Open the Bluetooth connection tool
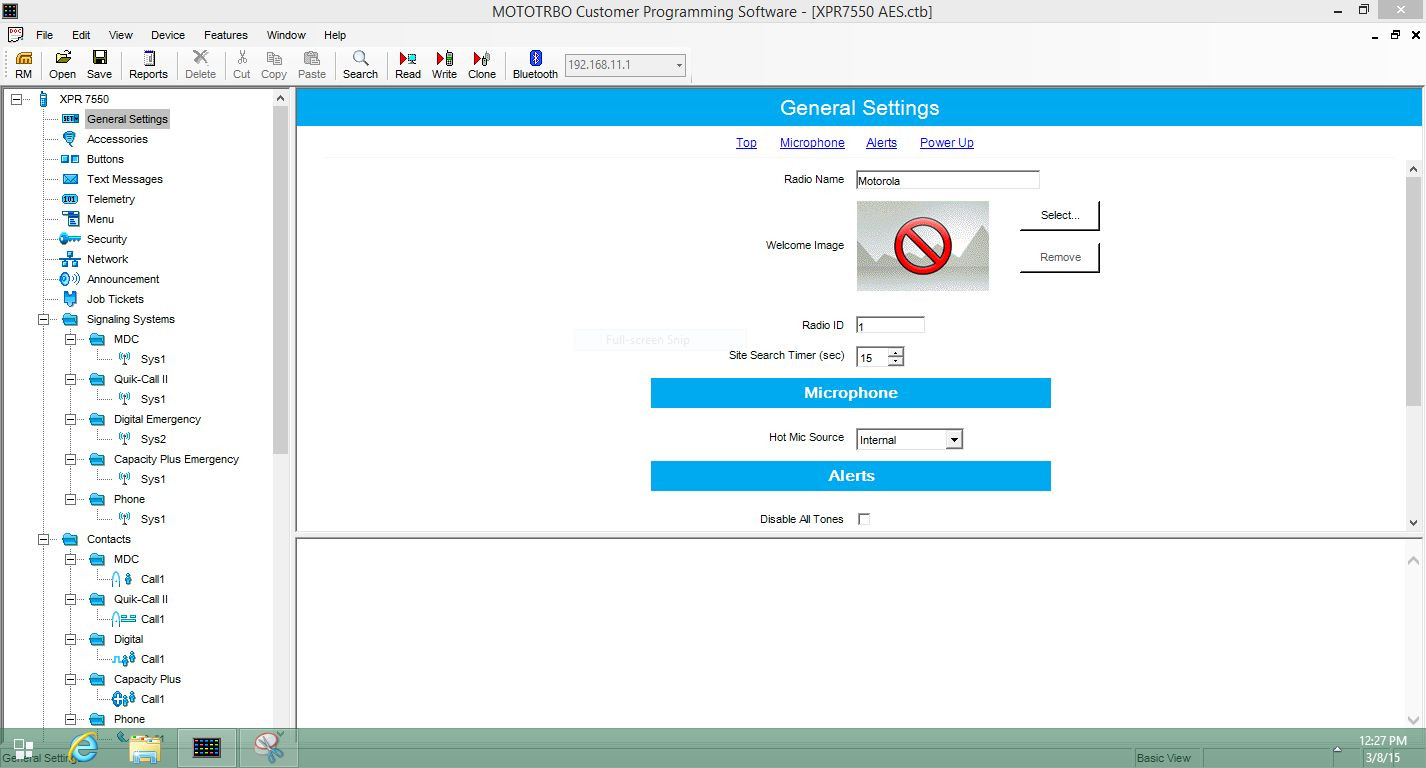1426x768 pixels. pyautogui.click(x=535, y=65)
